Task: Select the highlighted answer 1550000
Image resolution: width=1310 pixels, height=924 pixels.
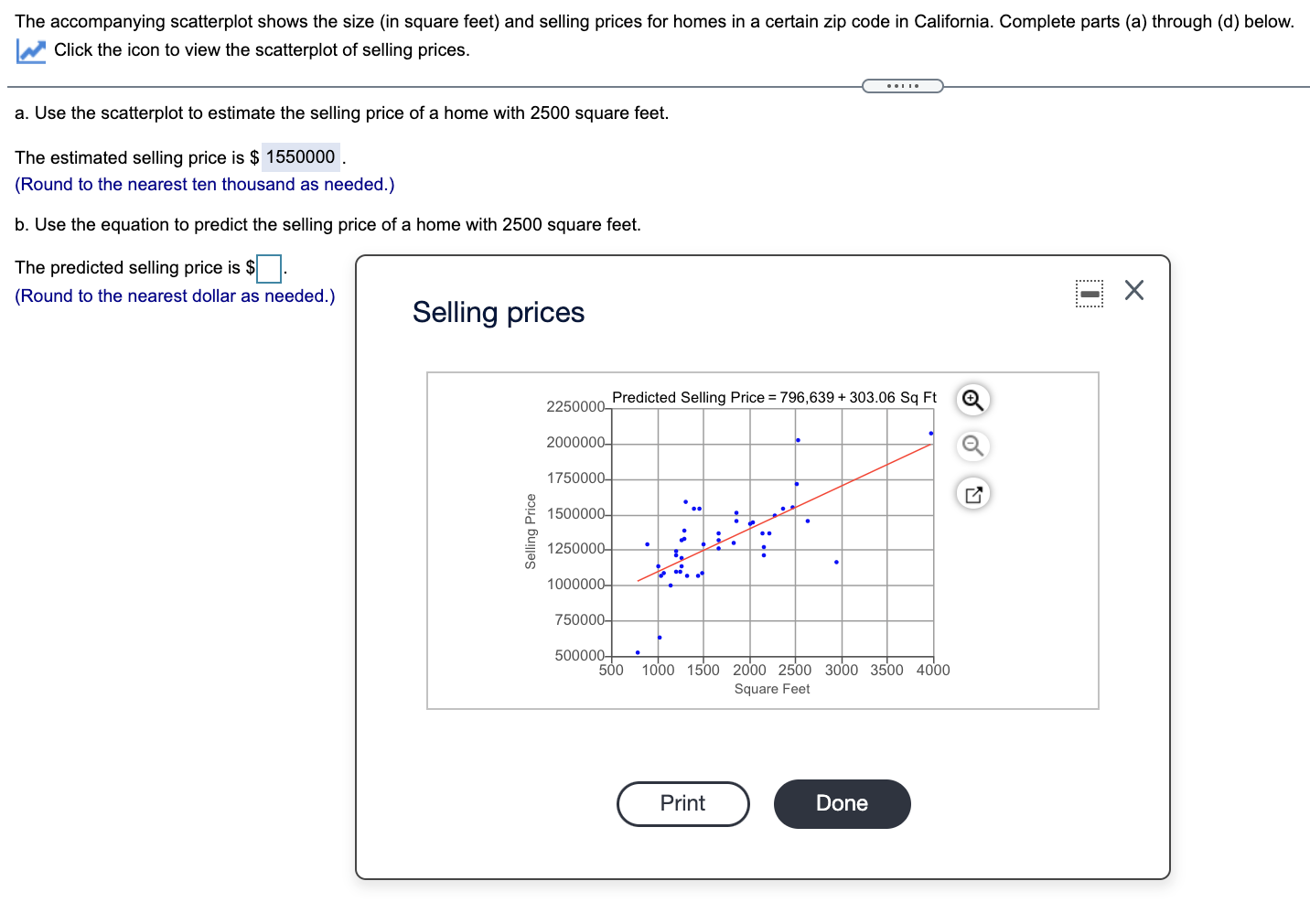Action: tap(299, 156)
